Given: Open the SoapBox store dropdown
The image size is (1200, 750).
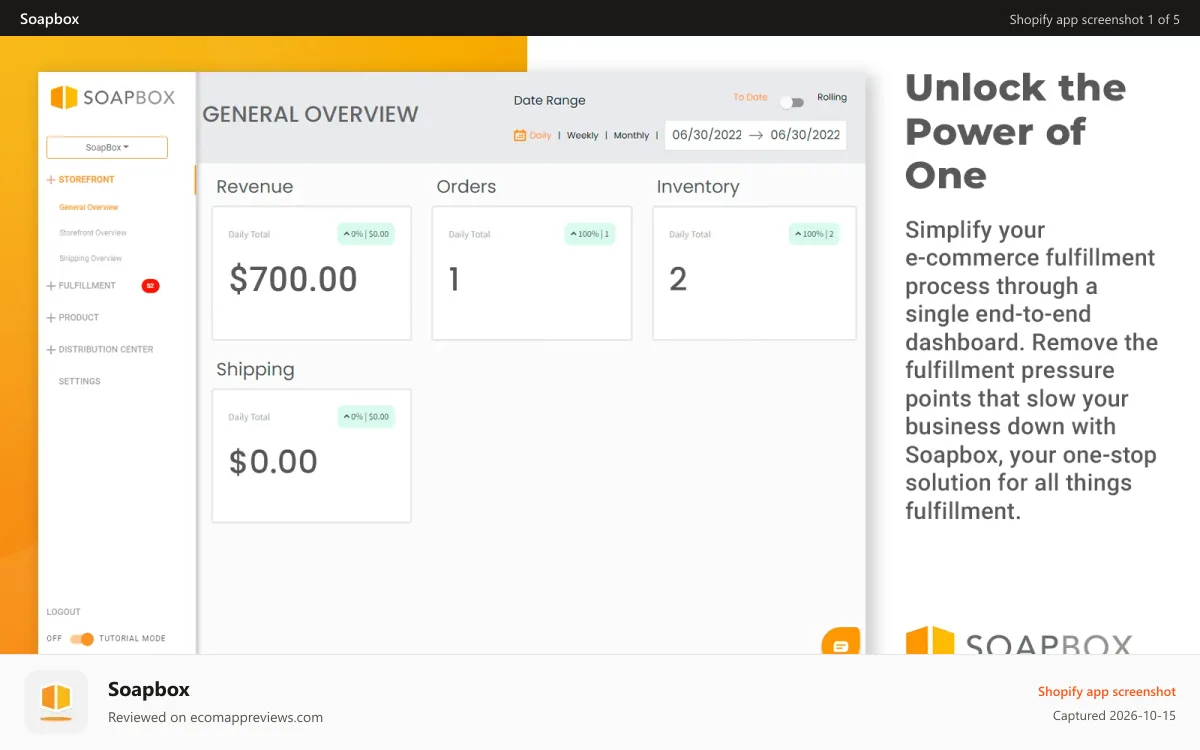Looking at the screenshot, I should pyautogui.click(x=107, y=148).
